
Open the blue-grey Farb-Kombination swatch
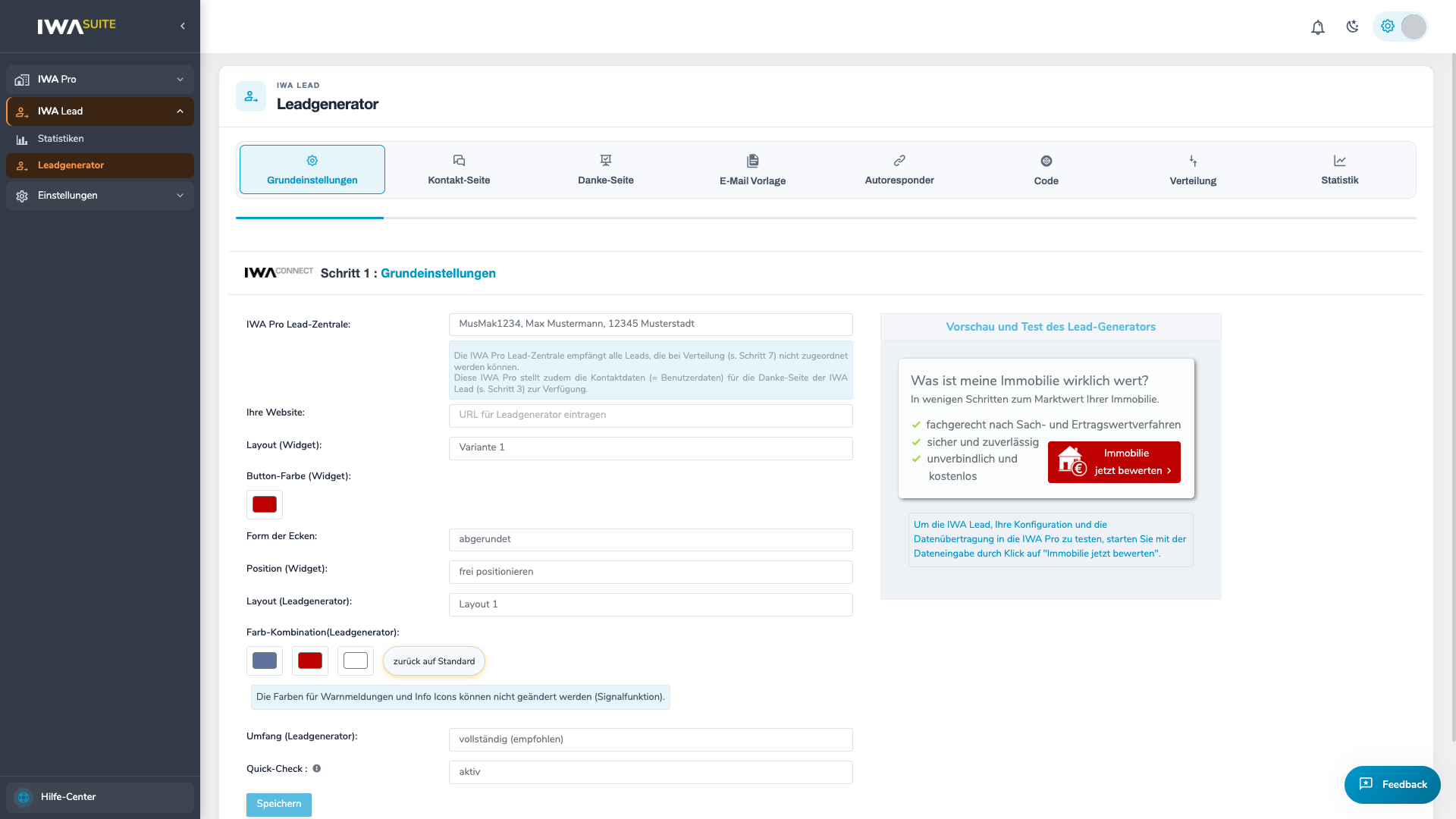(265, 661)
